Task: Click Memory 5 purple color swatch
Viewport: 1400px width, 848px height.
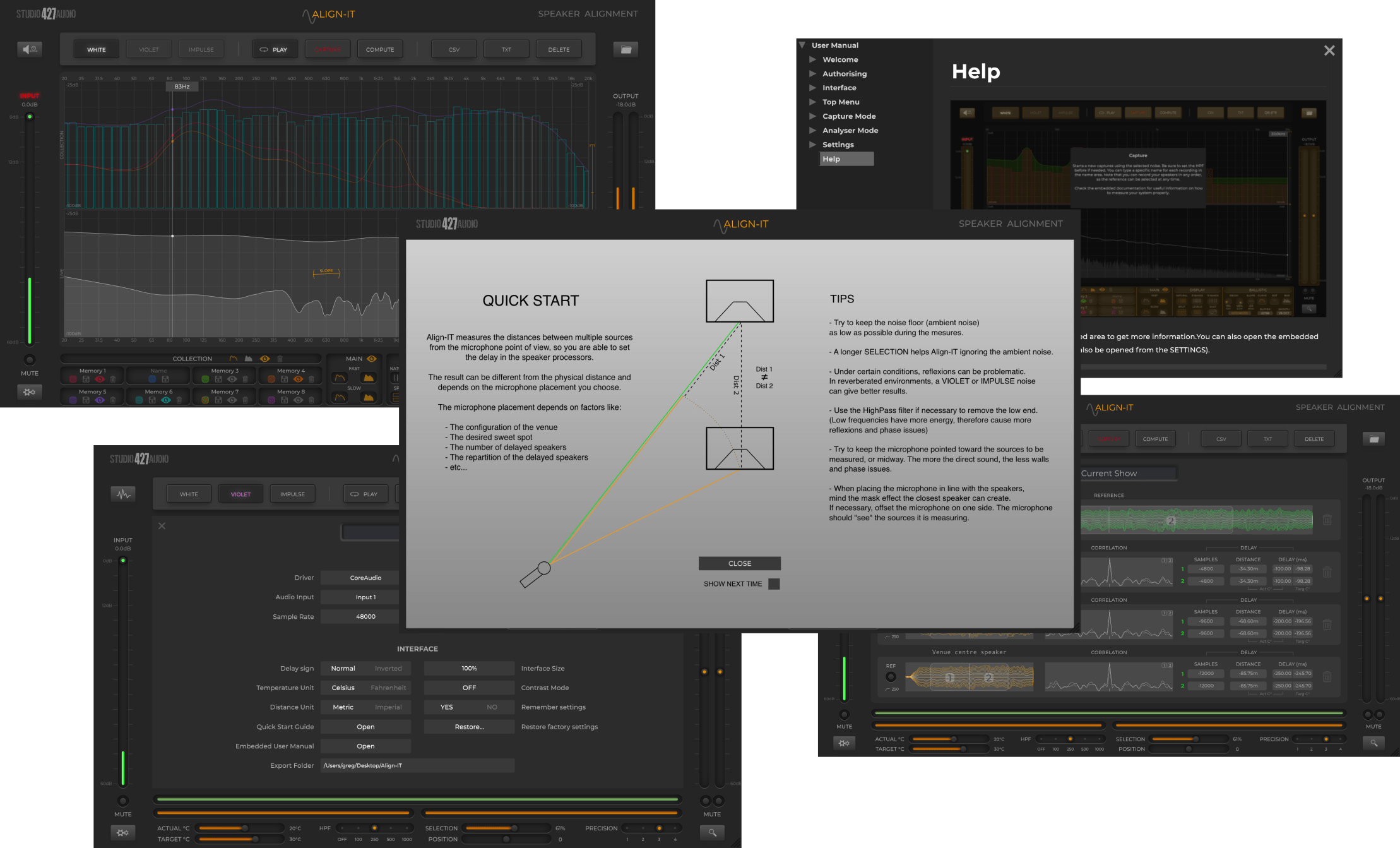Action: (73, 400)
